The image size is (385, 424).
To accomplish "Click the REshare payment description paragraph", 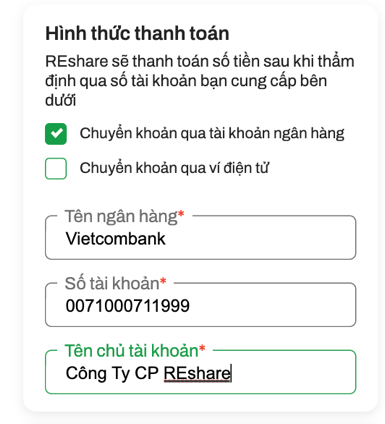I will [199, 81].
